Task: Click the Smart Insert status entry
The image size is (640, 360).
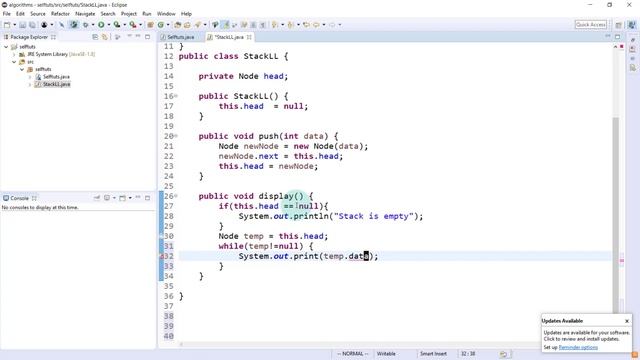Action: coord(433,354)
